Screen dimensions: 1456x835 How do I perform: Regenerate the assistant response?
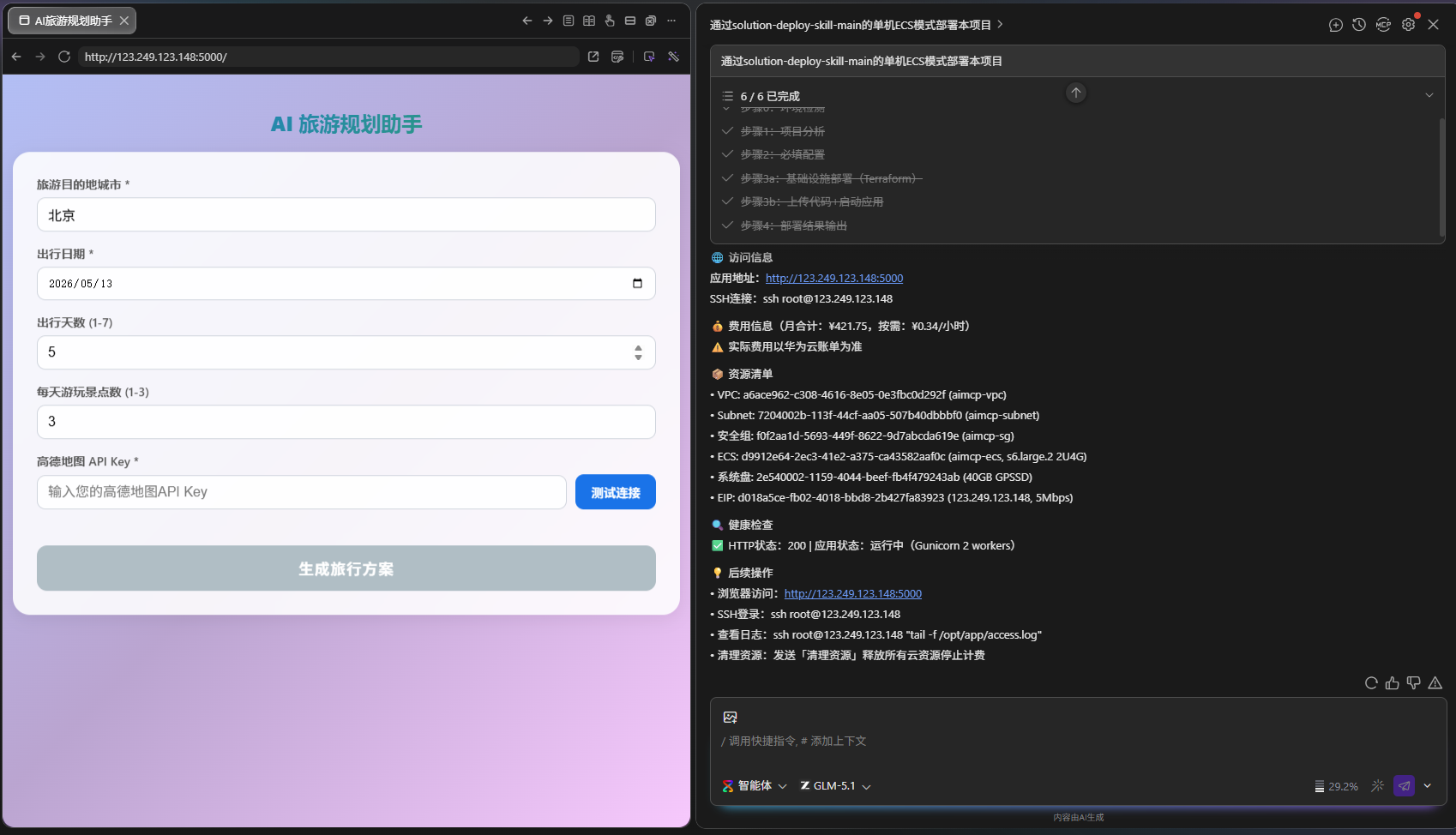(x=1371, y=683)
